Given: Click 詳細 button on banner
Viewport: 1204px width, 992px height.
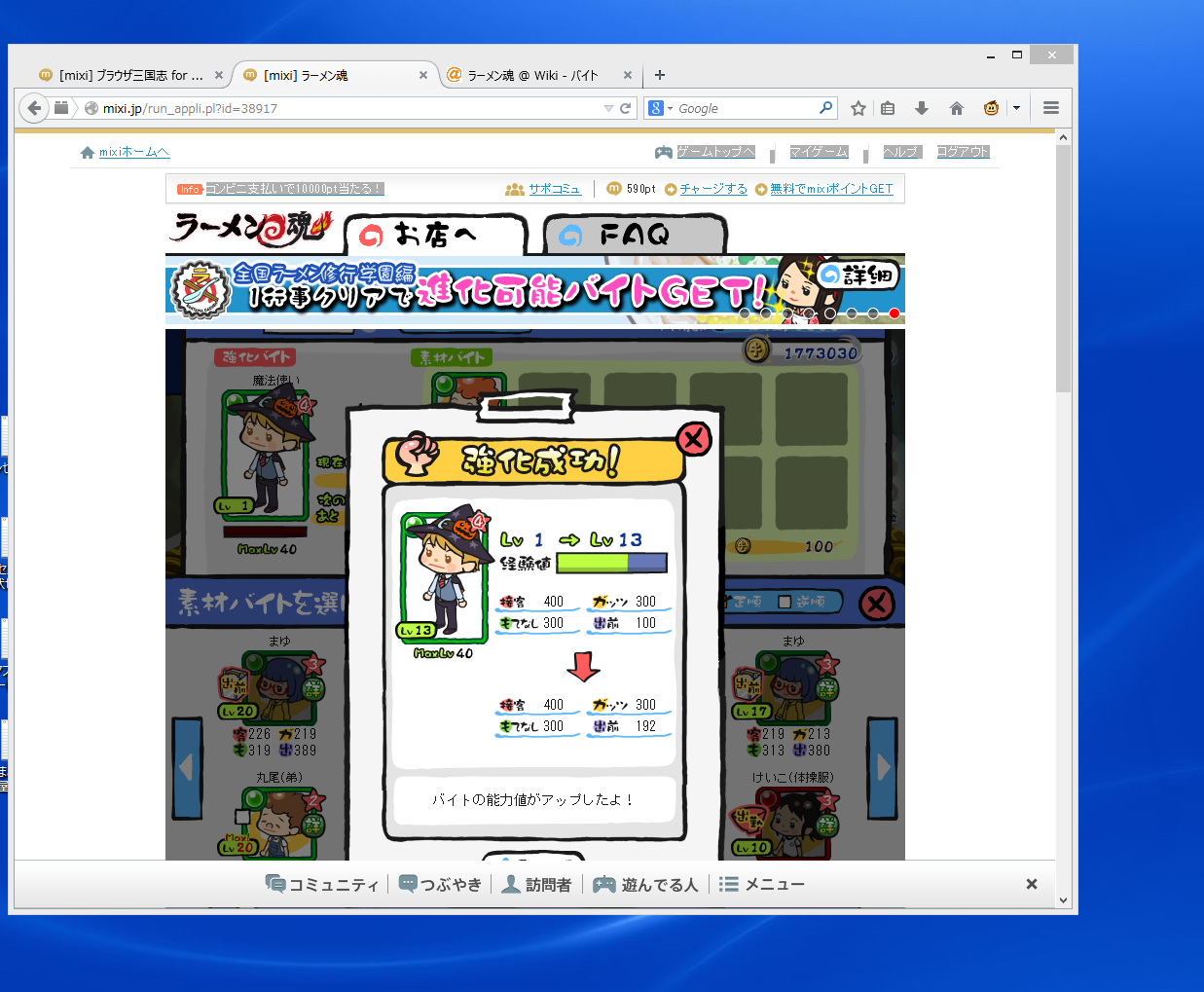Looking at the screenshot, I should click(x=857, y=276).
